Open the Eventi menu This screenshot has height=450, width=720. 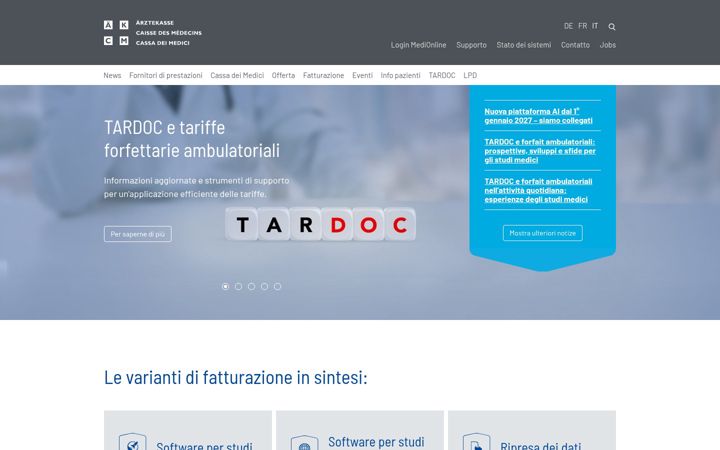pyautogui.click(x=362, y=75)
